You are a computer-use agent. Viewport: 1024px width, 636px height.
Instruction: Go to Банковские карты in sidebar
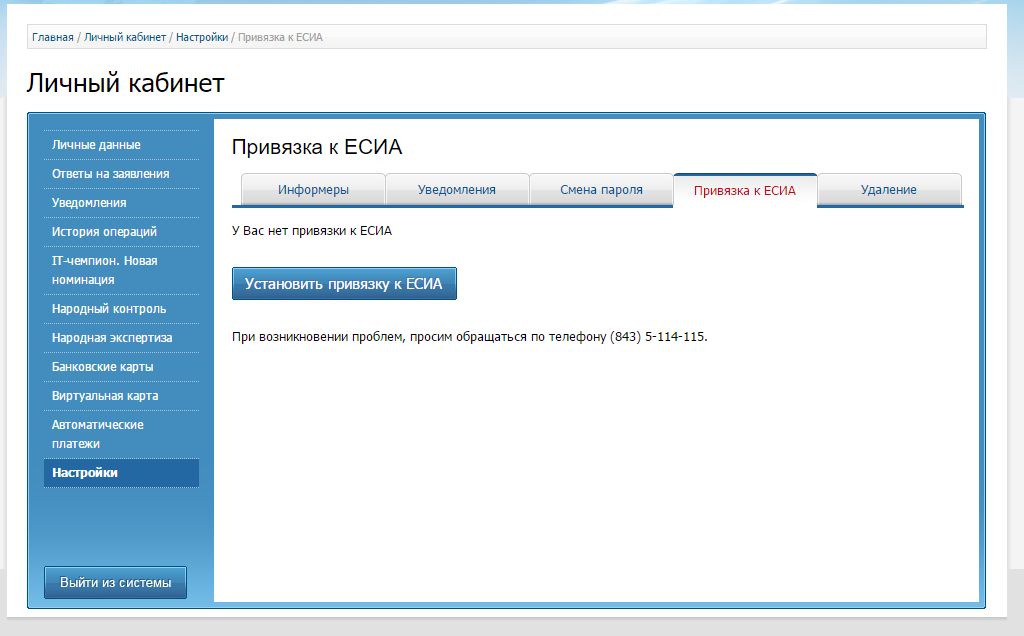tap(102, 367)
